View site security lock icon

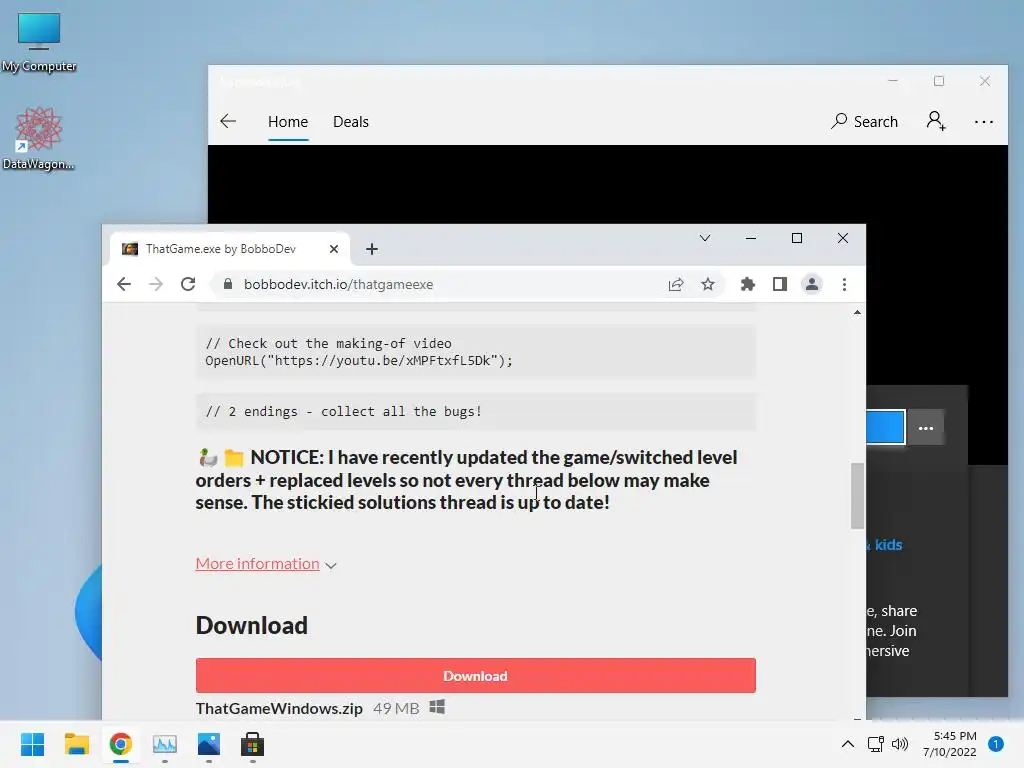click(x=227, y=284)
